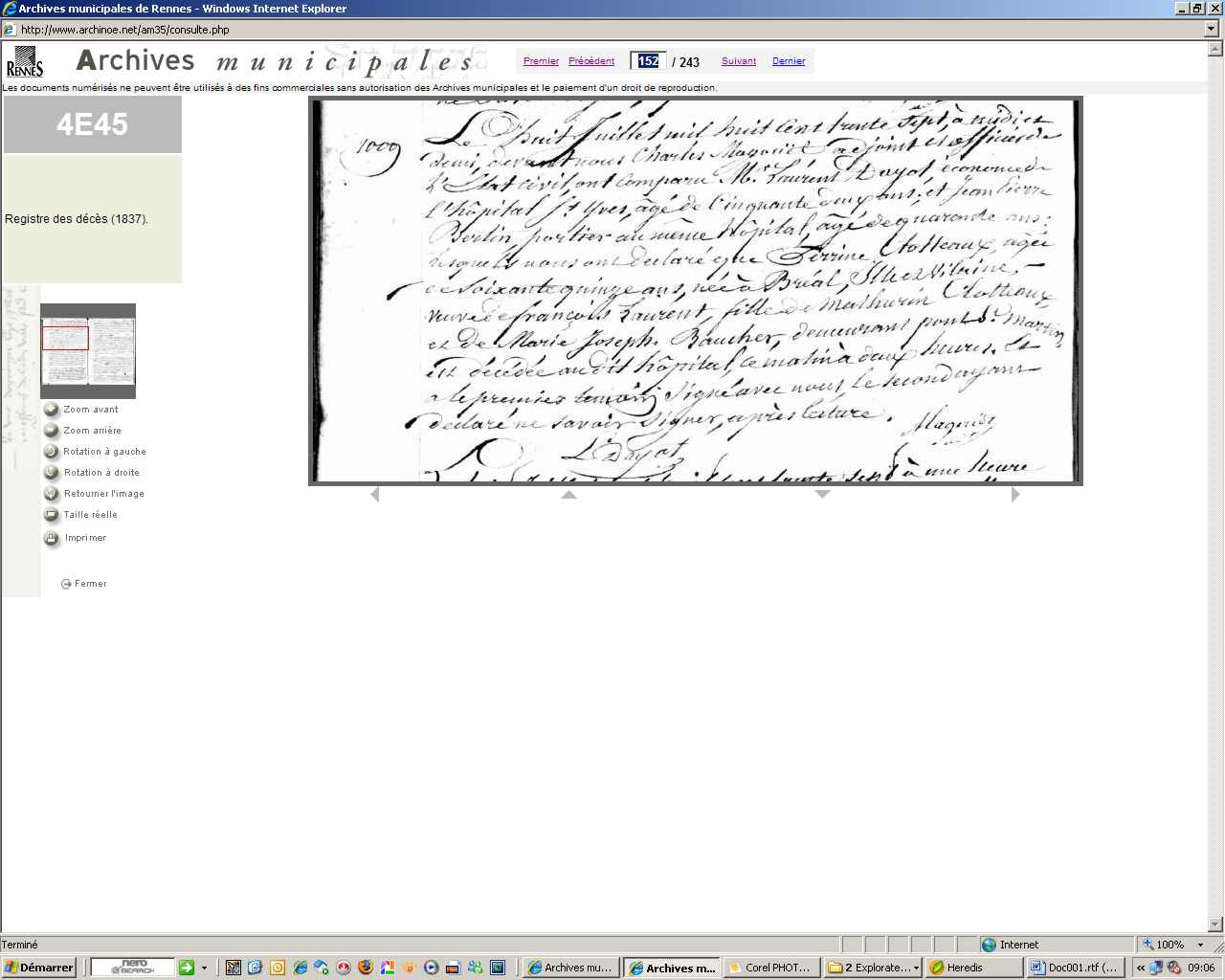1225x980 pixels.
Task: Print the document with Imprimer
Action: 52,539
